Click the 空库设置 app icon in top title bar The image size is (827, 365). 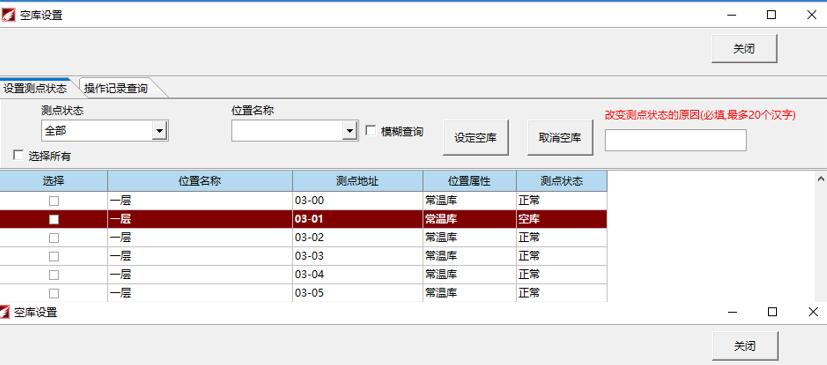pos(8,15)
